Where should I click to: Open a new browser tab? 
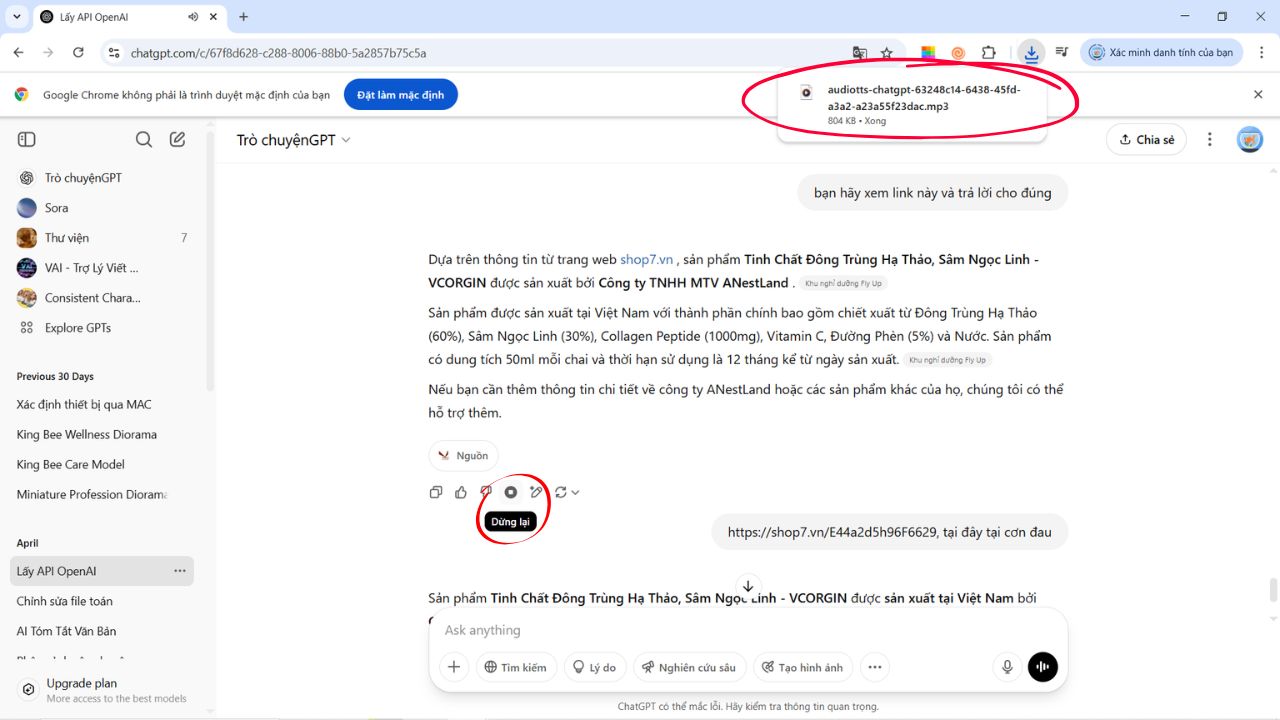(243, 17)
